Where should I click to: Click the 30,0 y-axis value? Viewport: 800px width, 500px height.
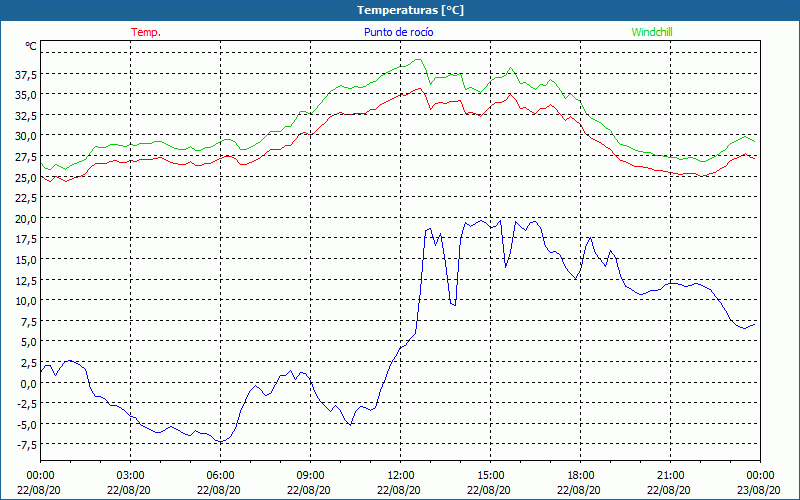tap(26, 137)
